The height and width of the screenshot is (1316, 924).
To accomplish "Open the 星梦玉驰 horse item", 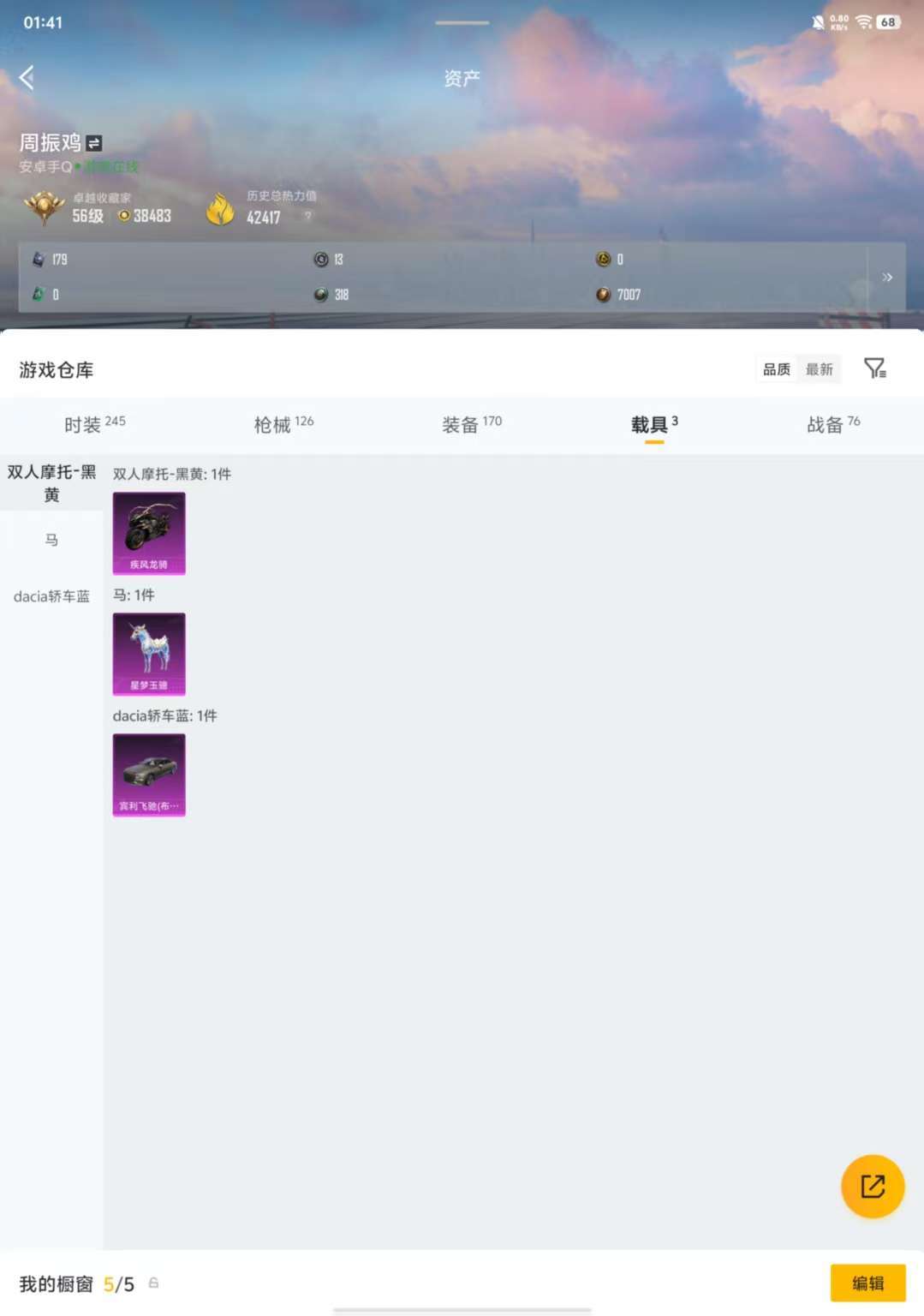I will pos(149,654).
